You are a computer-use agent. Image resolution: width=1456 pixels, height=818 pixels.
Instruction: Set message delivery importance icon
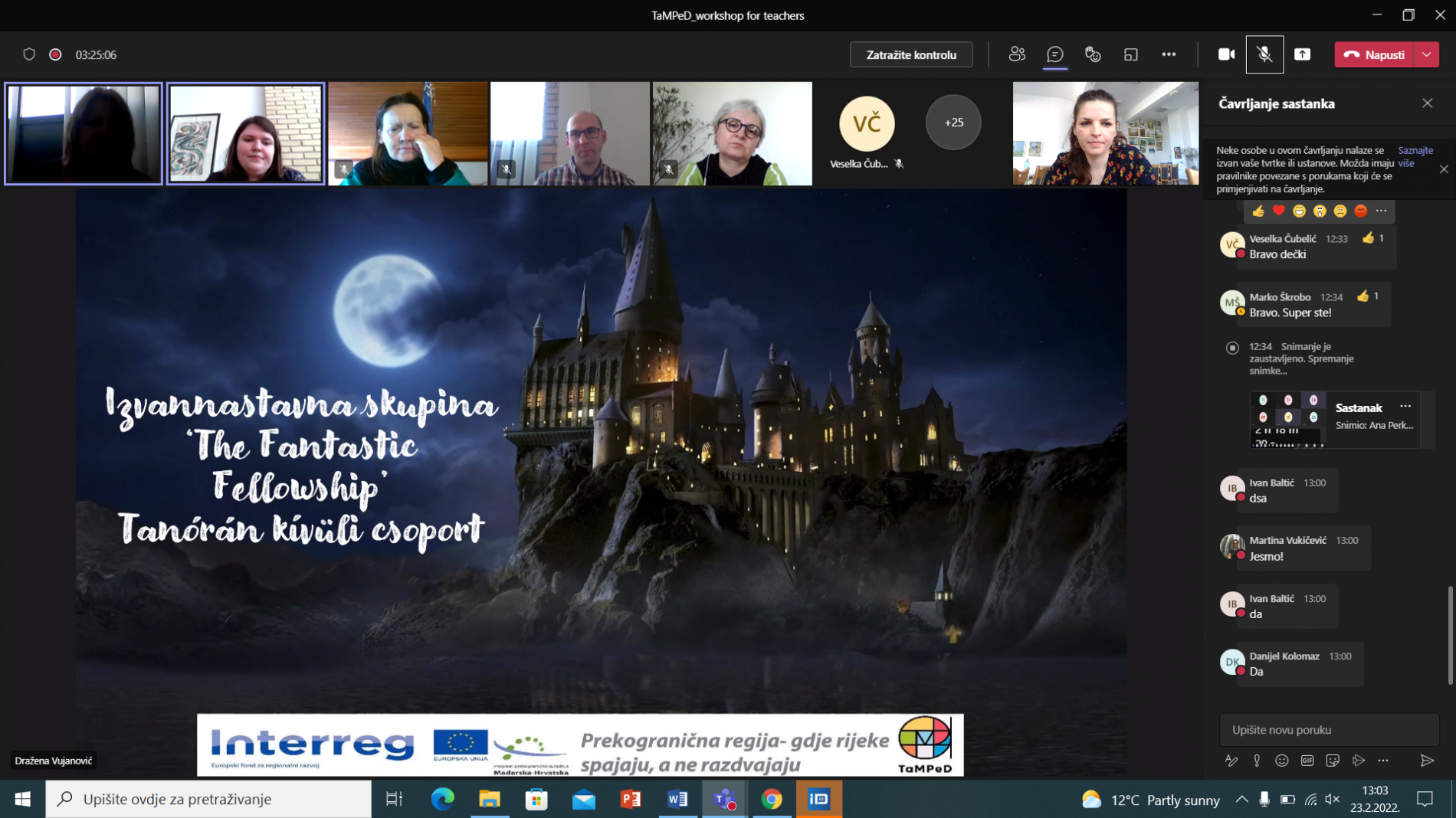pyautogui.click(x=1257, y=761)
